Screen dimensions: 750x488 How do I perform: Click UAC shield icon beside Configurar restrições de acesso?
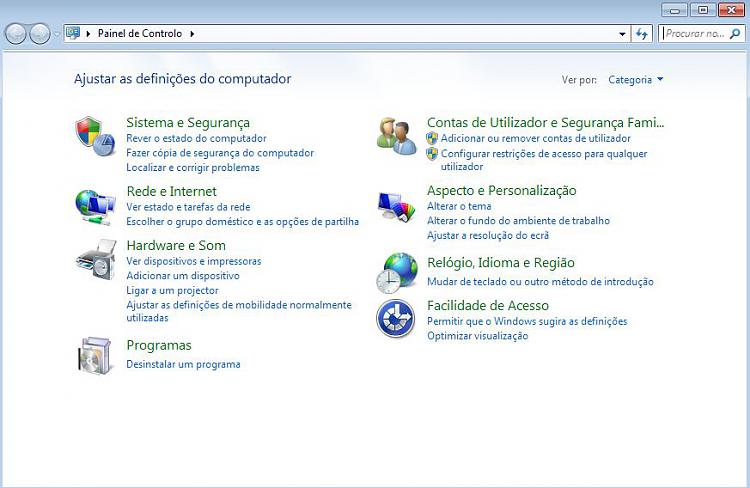point(432,154)
